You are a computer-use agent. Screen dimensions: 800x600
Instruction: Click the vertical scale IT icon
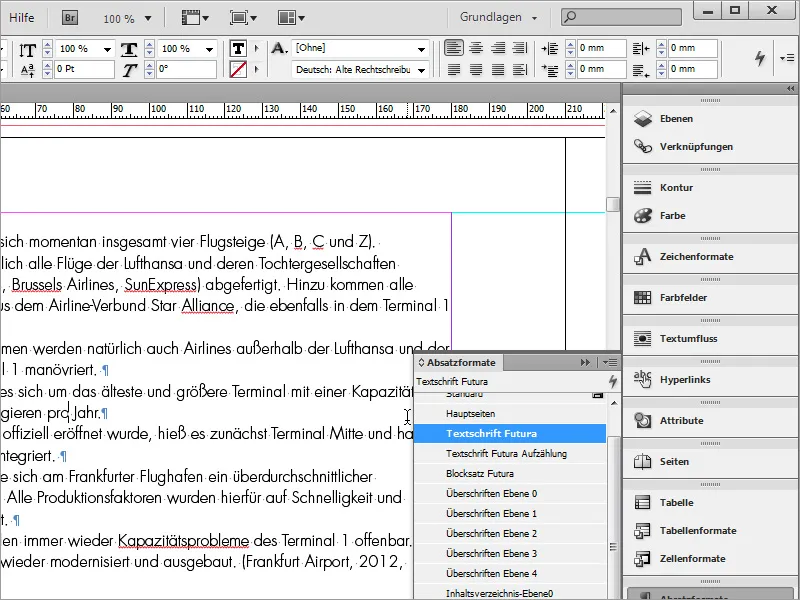(x=27, y=50)
